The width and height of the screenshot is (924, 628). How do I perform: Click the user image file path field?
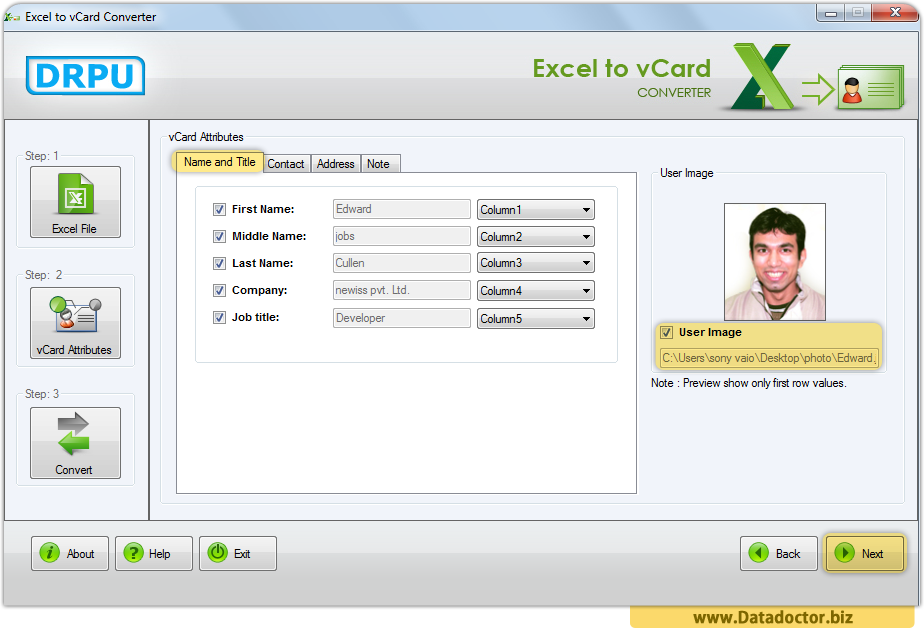click(769, 358)
